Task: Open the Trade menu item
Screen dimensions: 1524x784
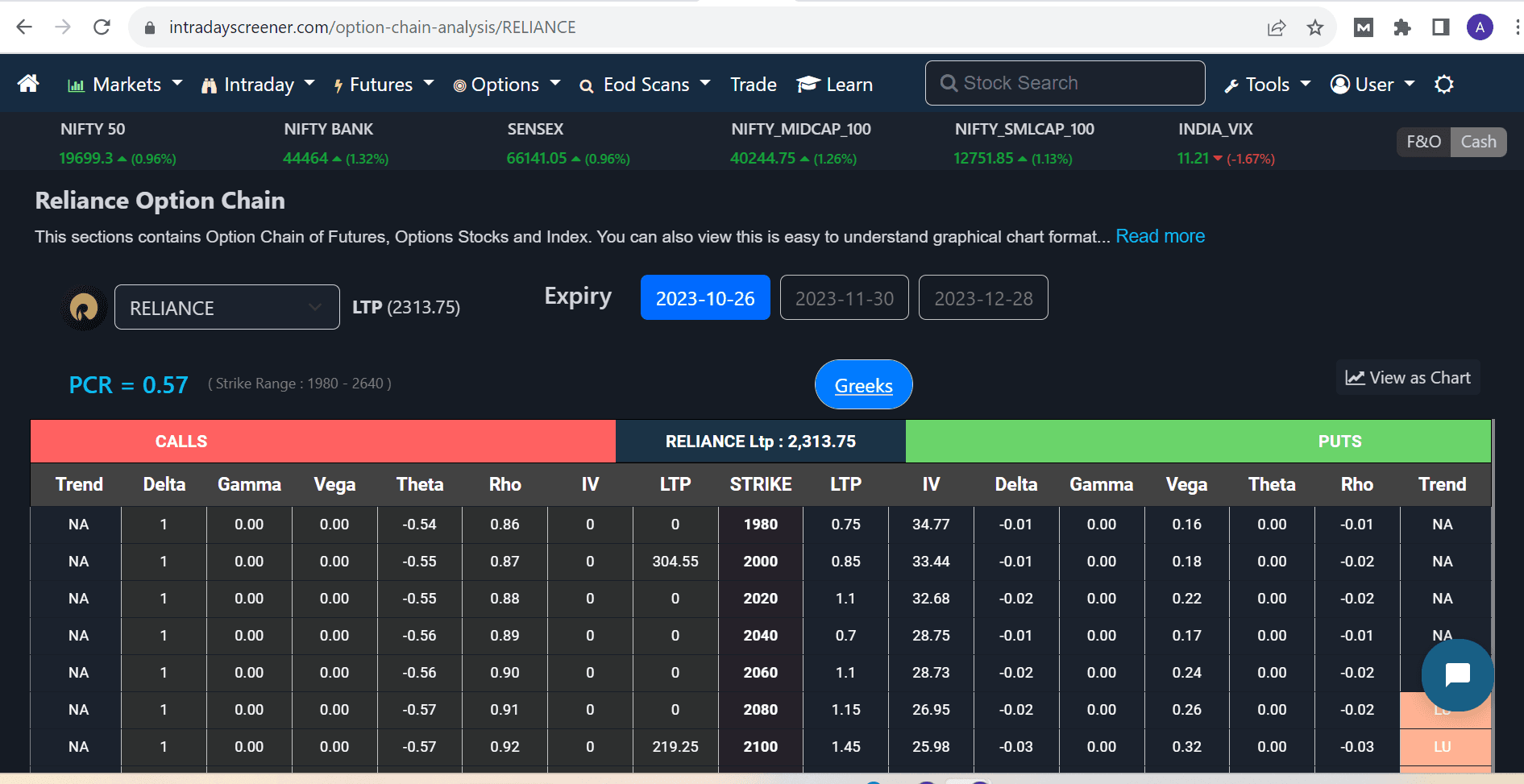Action: point(753,85)
